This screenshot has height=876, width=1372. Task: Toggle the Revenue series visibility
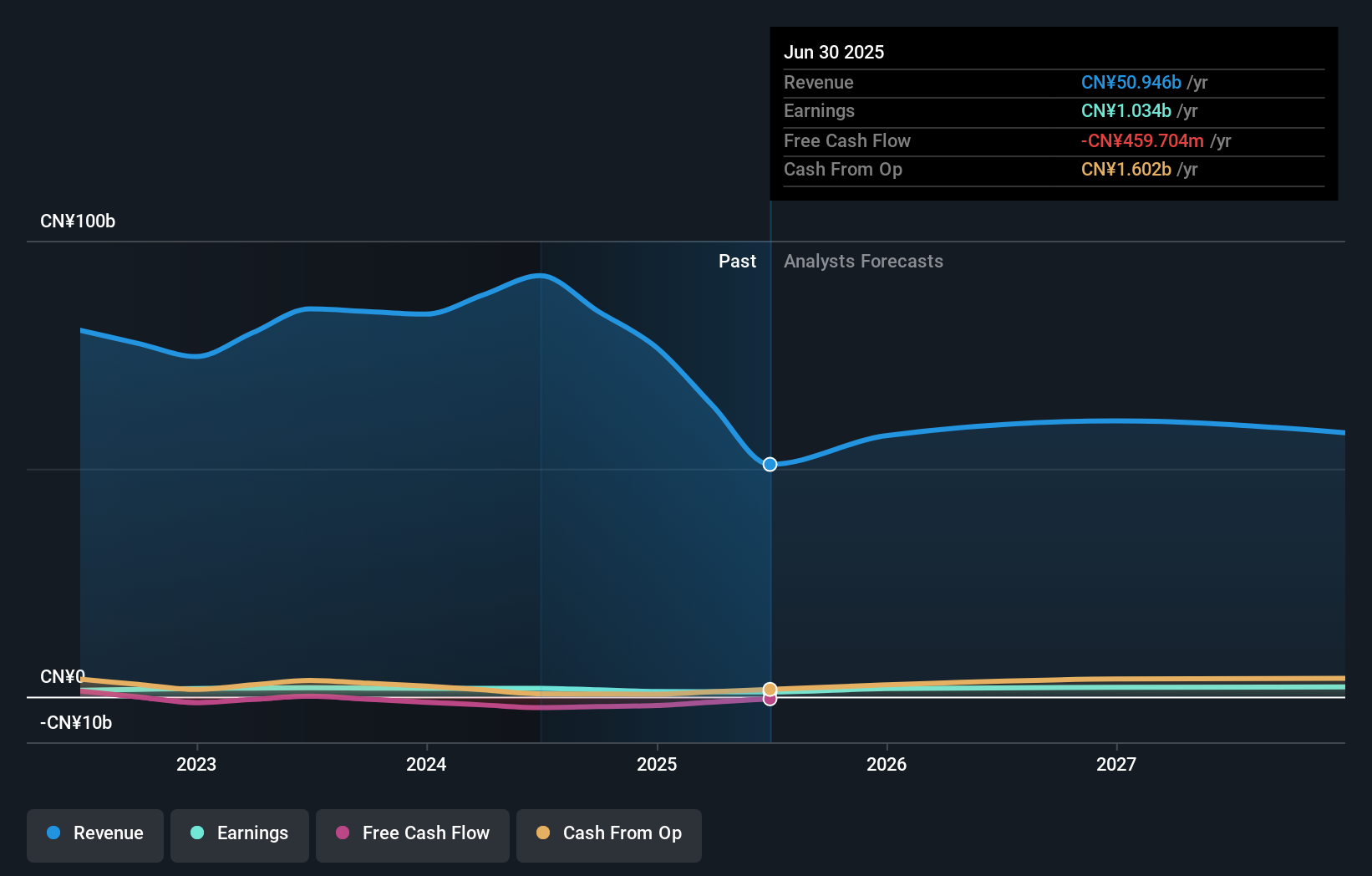pos(94,833)
